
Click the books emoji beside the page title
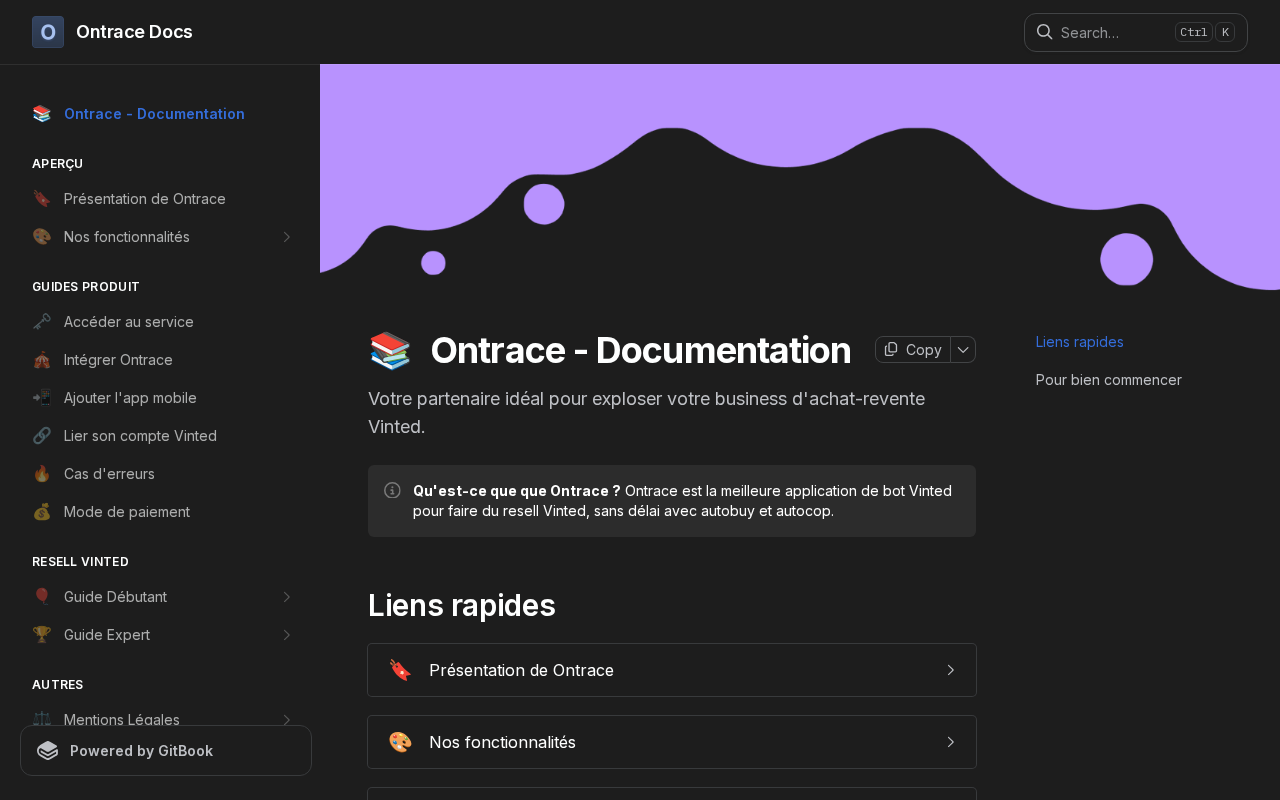[390, 351]
